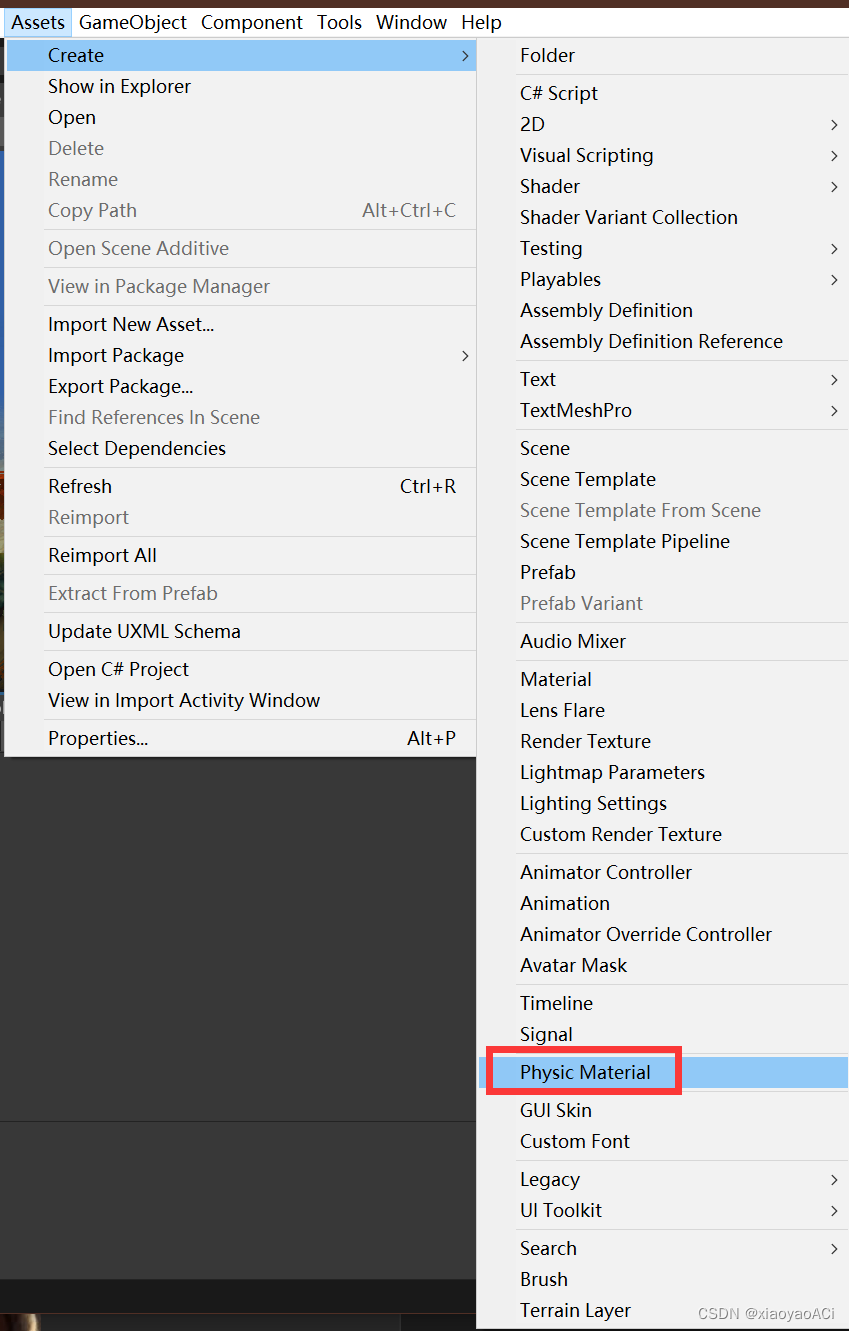Create an Audio Mixer
The height and width of the screenshot is (1331, 849).
663,641
